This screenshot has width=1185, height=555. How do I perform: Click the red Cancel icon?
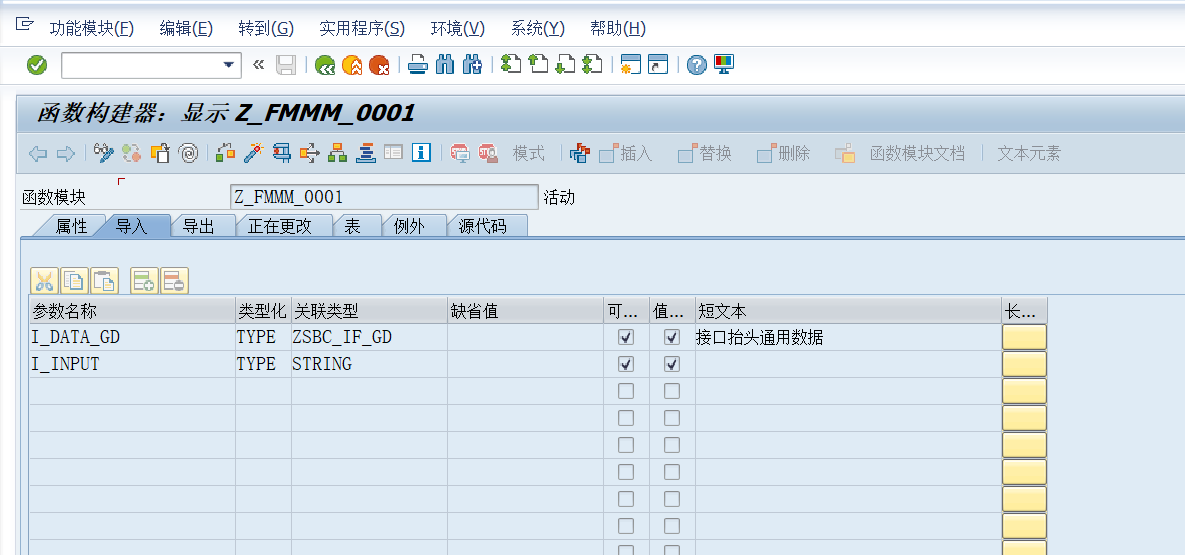coord(379,66)
